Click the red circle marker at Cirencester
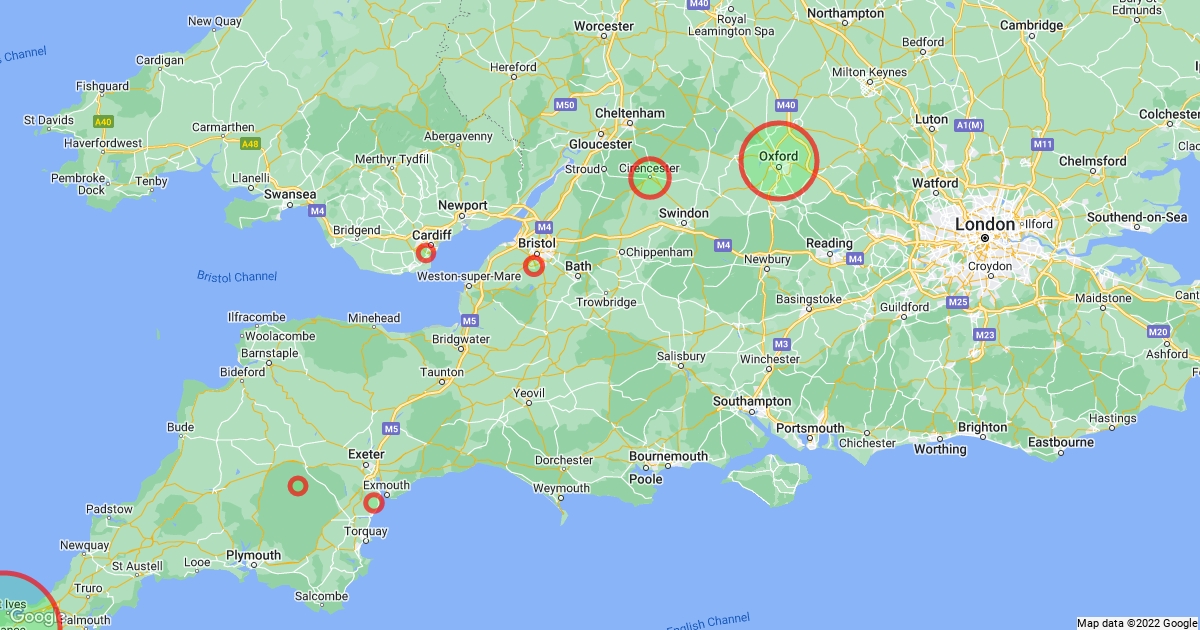The width and height of the screenshot is (1200, 630). pos(650,178)
